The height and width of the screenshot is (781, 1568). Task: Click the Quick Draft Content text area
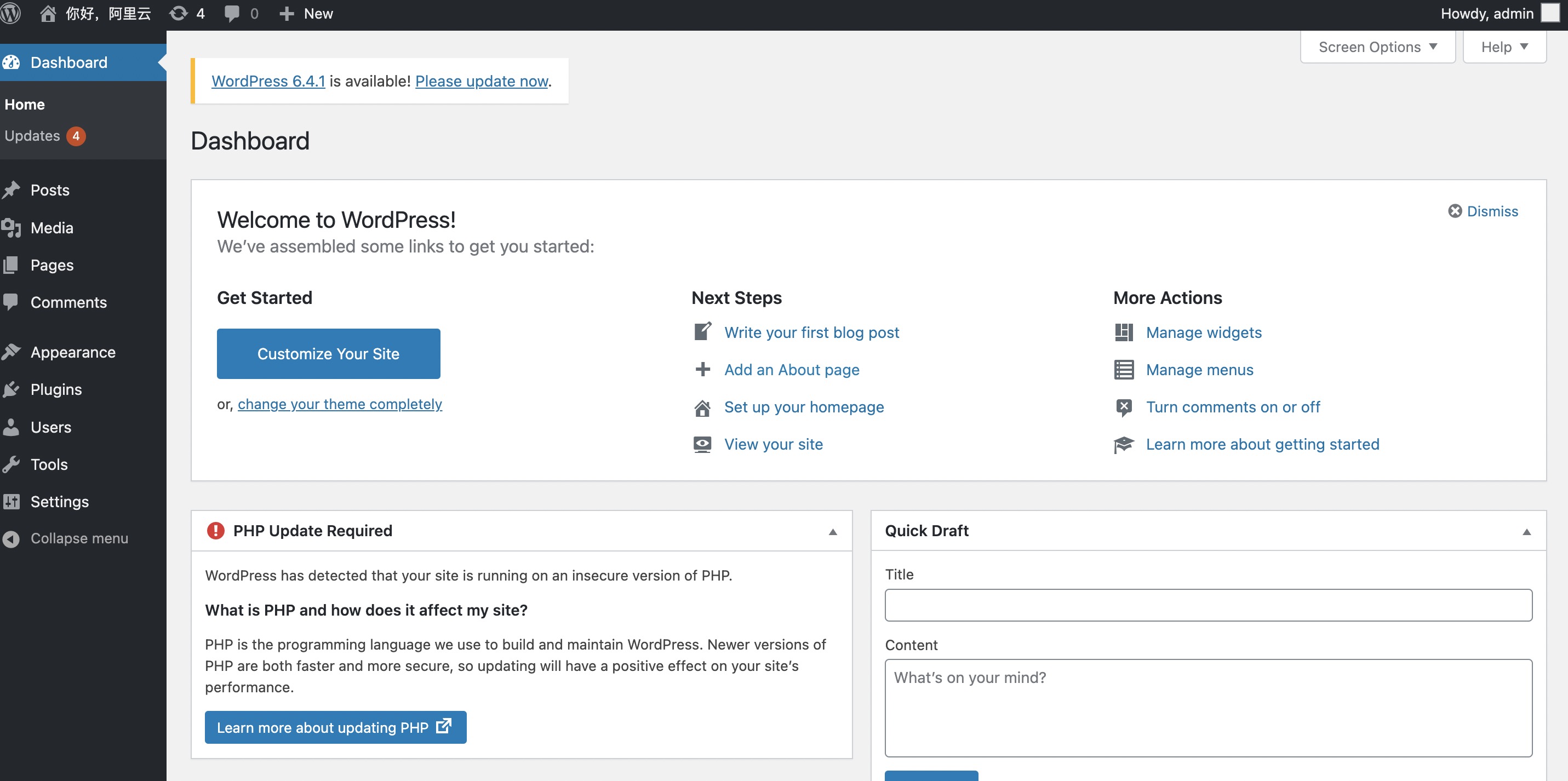1208,708
